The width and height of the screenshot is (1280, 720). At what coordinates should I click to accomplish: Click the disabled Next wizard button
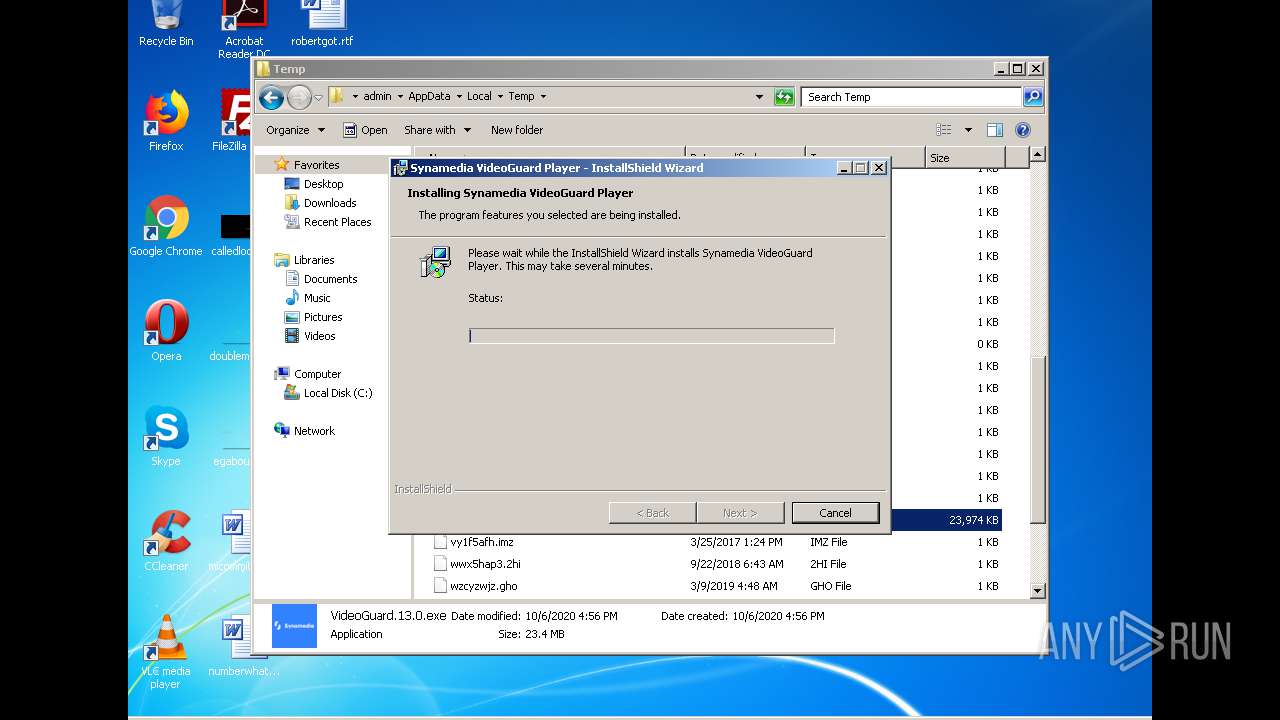coord(740,513)
